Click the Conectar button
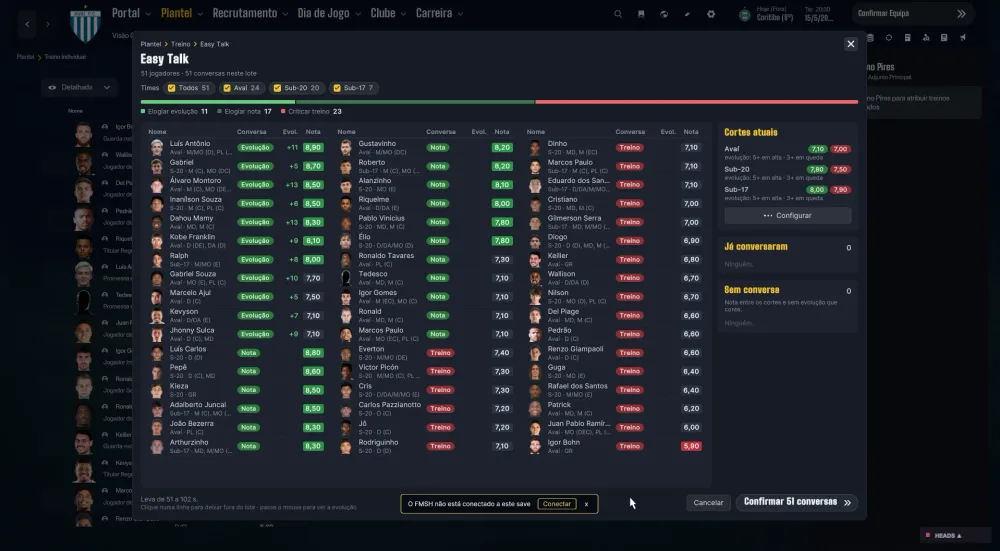Viewport: 1000px width, 551px height. tap(557, 504)
